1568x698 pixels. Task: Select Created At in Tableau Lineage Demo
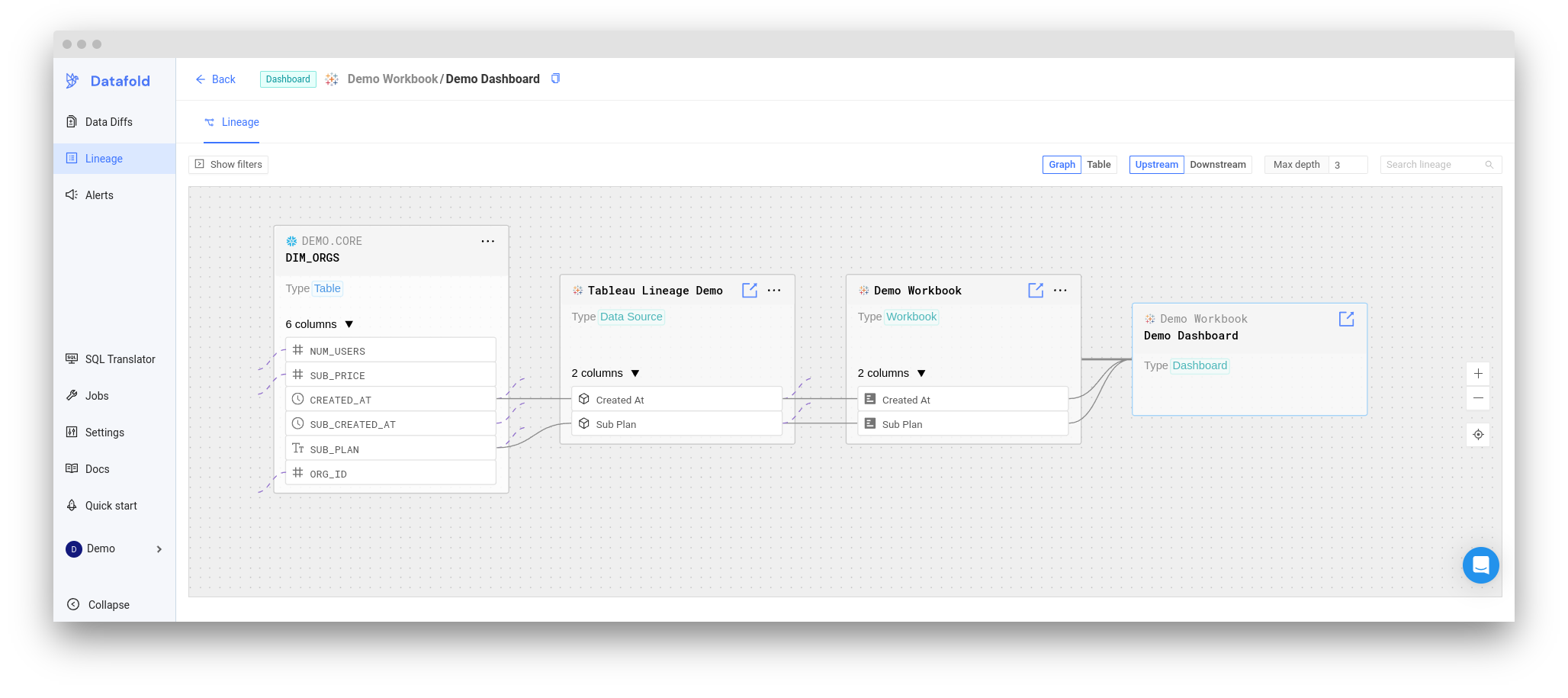[x=676, y=399]
